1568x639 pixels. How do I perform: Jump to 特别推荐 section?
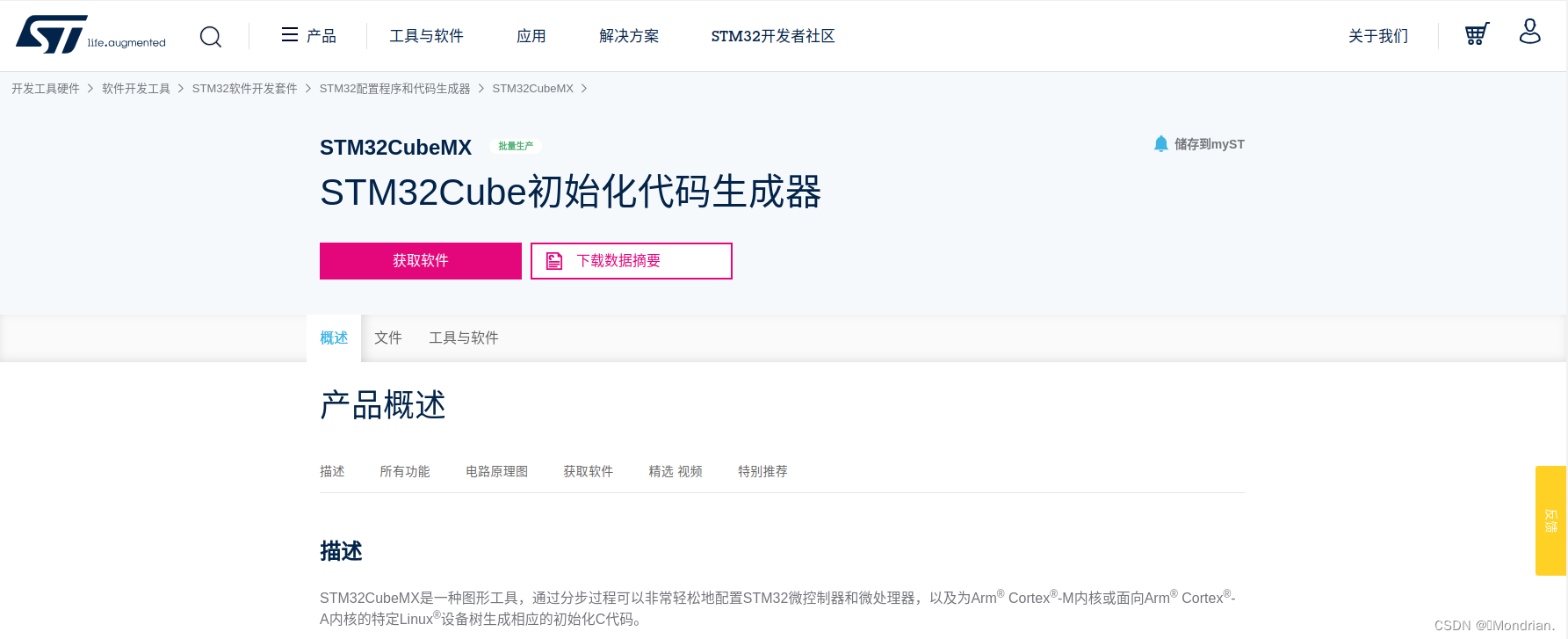pos(763,472)
